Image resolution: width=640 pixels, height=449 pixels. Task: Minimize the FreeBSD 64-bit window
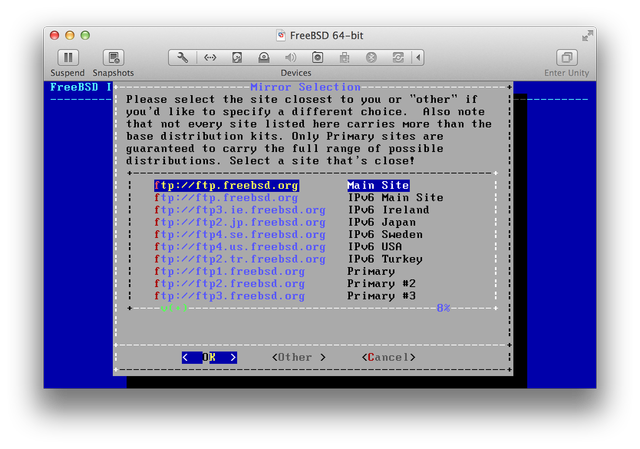tap(70, 35)
